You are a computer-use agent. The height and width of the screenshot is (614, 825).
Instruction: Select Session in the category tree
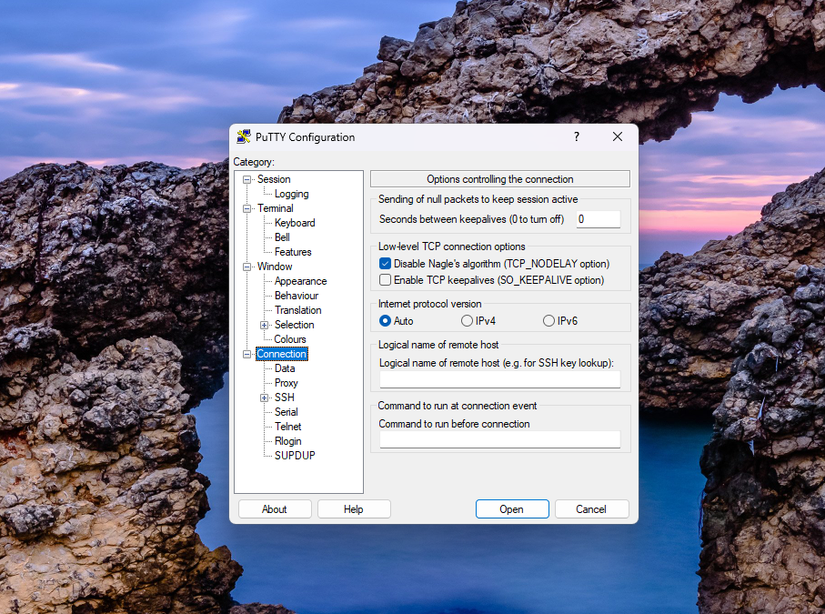point(274,179)
